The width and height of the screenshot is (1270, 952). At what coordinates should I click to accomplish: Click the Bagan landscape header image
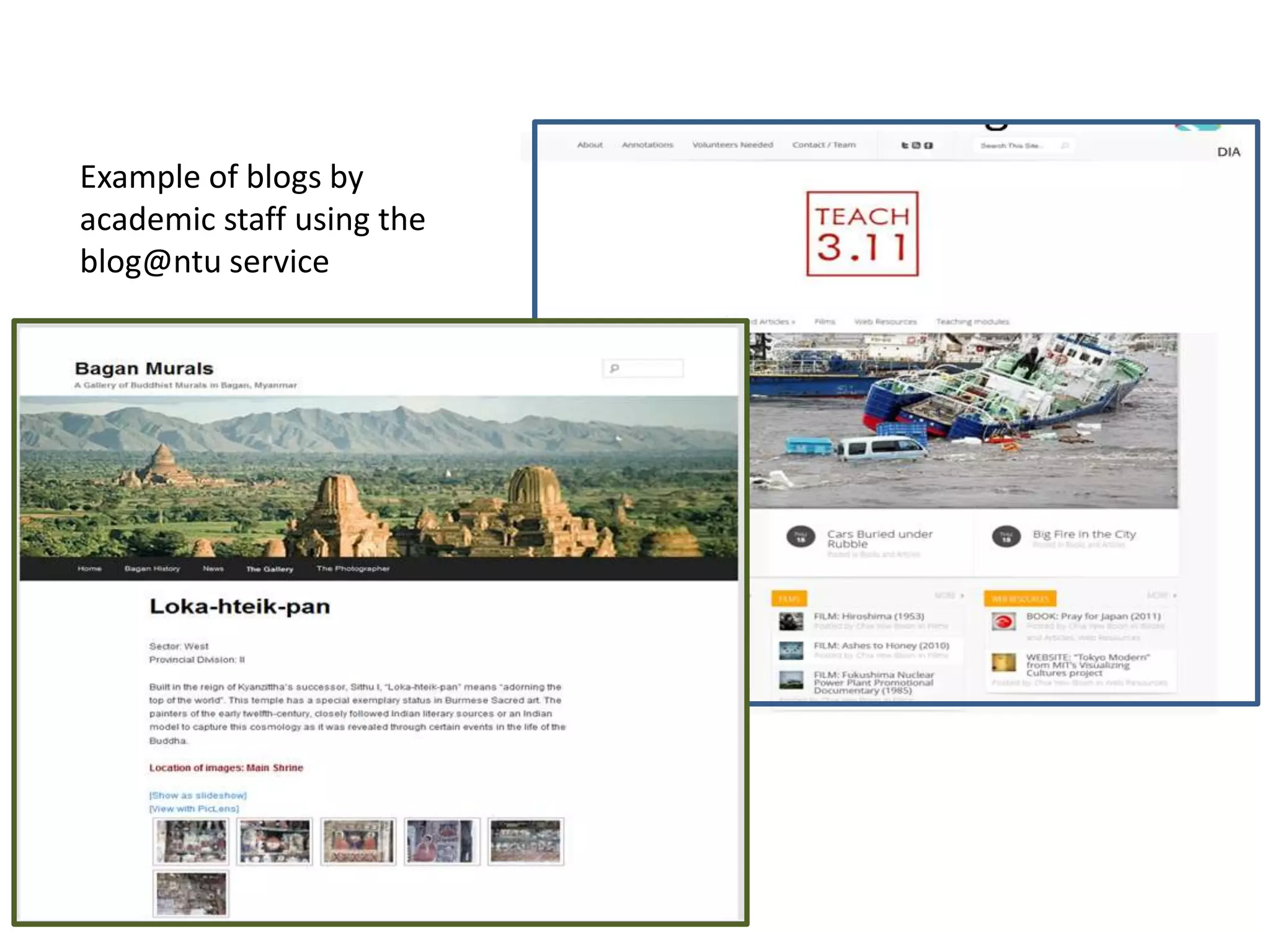[379, 476]
